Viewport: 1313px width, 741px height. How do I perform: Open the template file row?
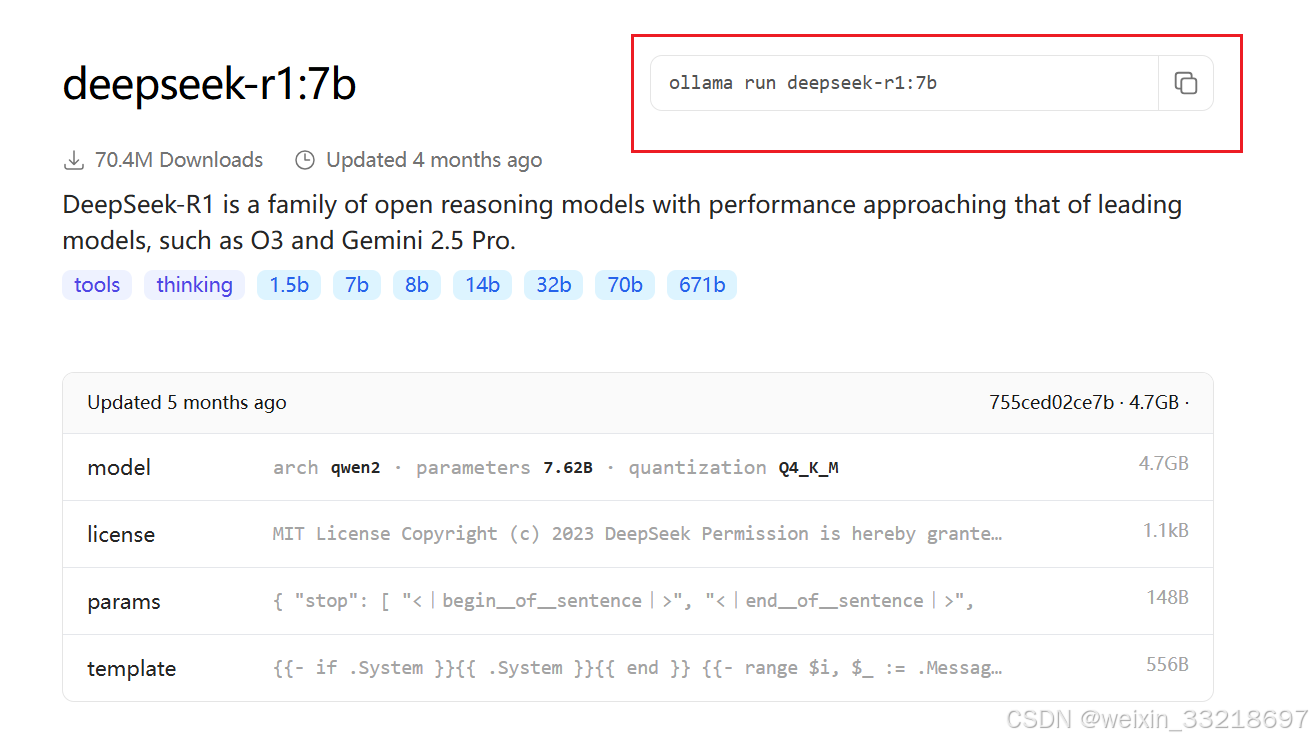coord(638,668)
